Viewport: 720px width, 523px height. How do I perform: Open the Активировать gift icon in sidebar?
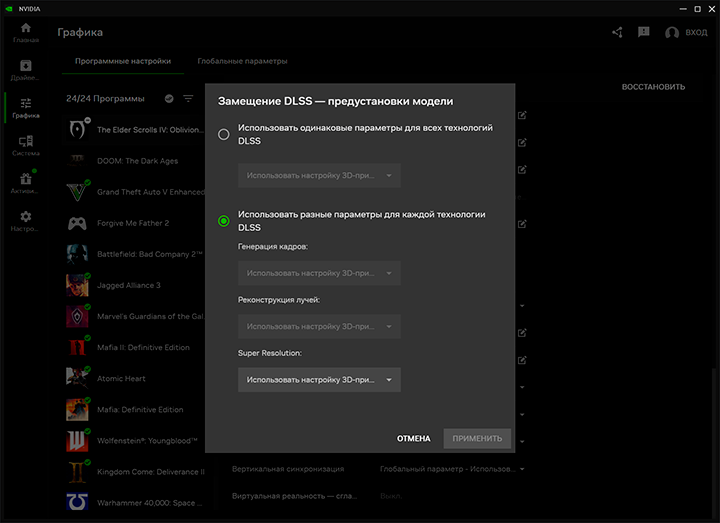pyautogui.click(x=26, y=179)
